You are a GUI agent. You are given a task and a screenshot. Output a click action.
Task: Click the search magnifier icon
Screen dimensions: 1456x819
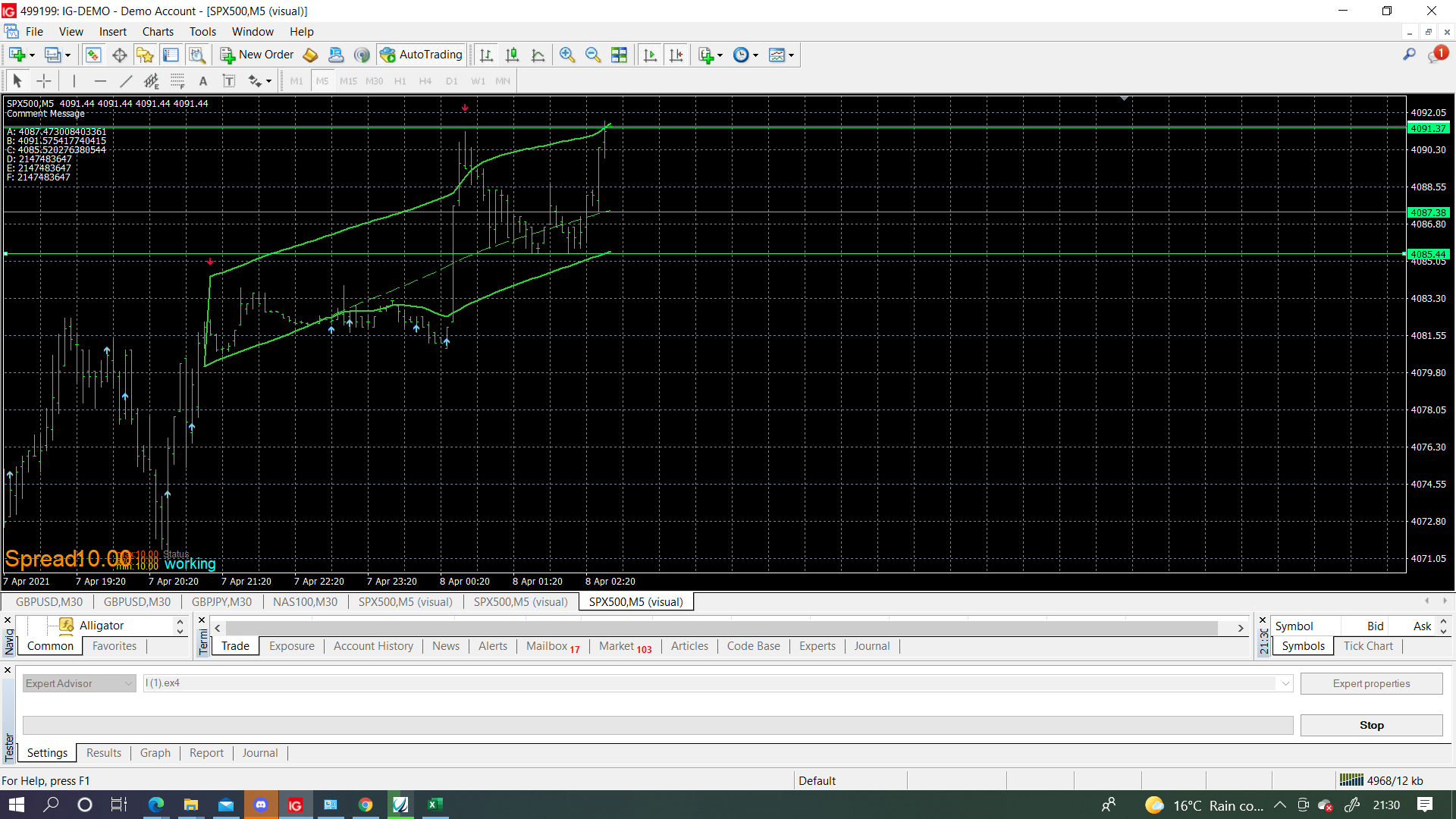tap(1409, 55)
